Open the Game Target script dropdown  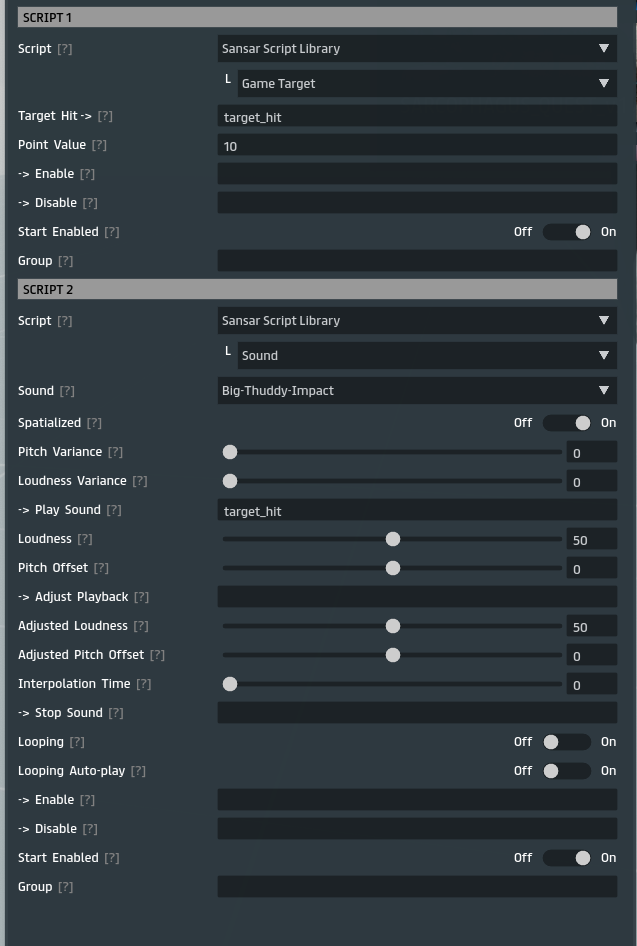[427, 83]
